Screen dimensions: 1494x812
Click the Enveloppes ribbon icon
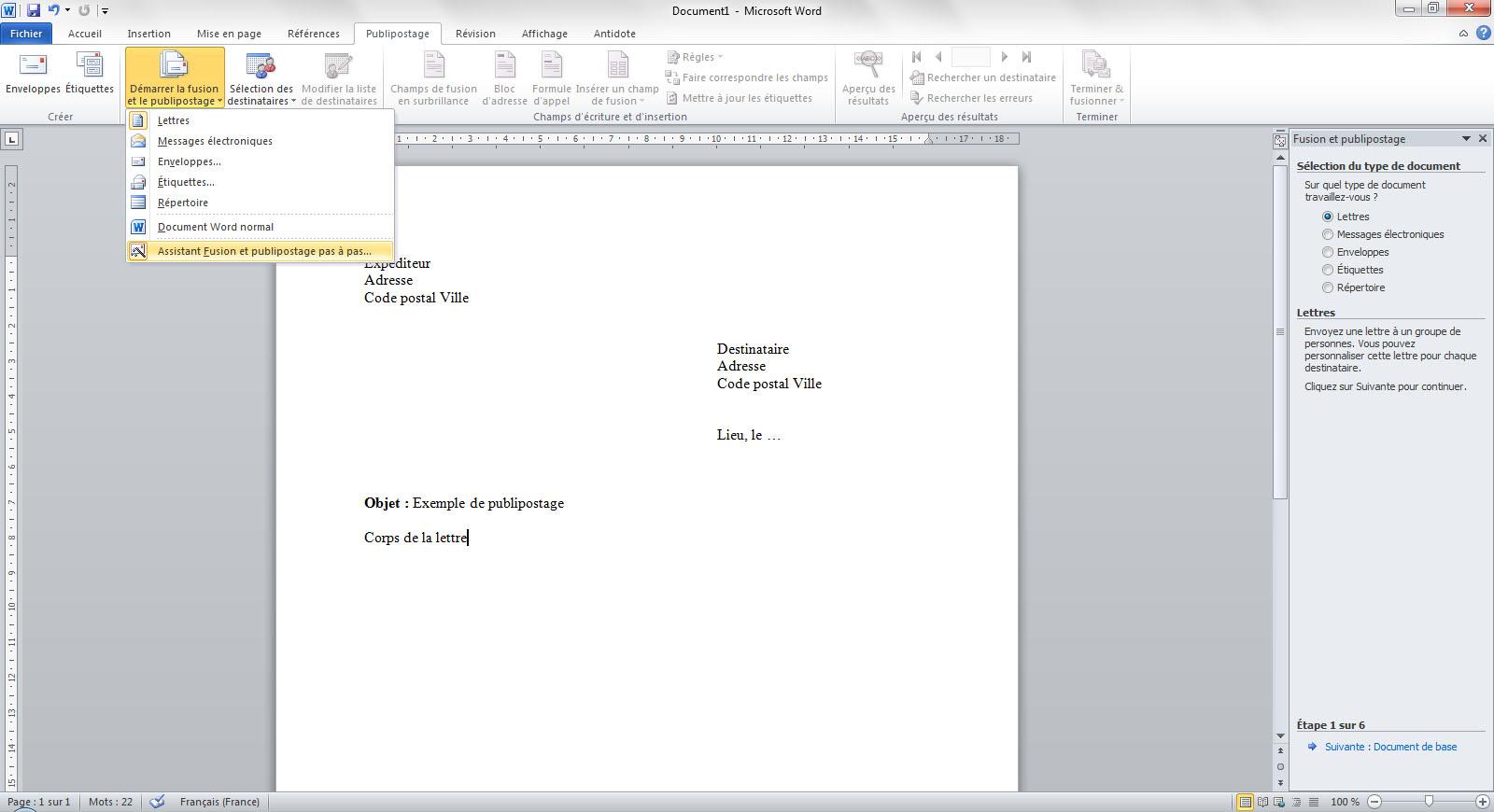click(x=33, y=74)
